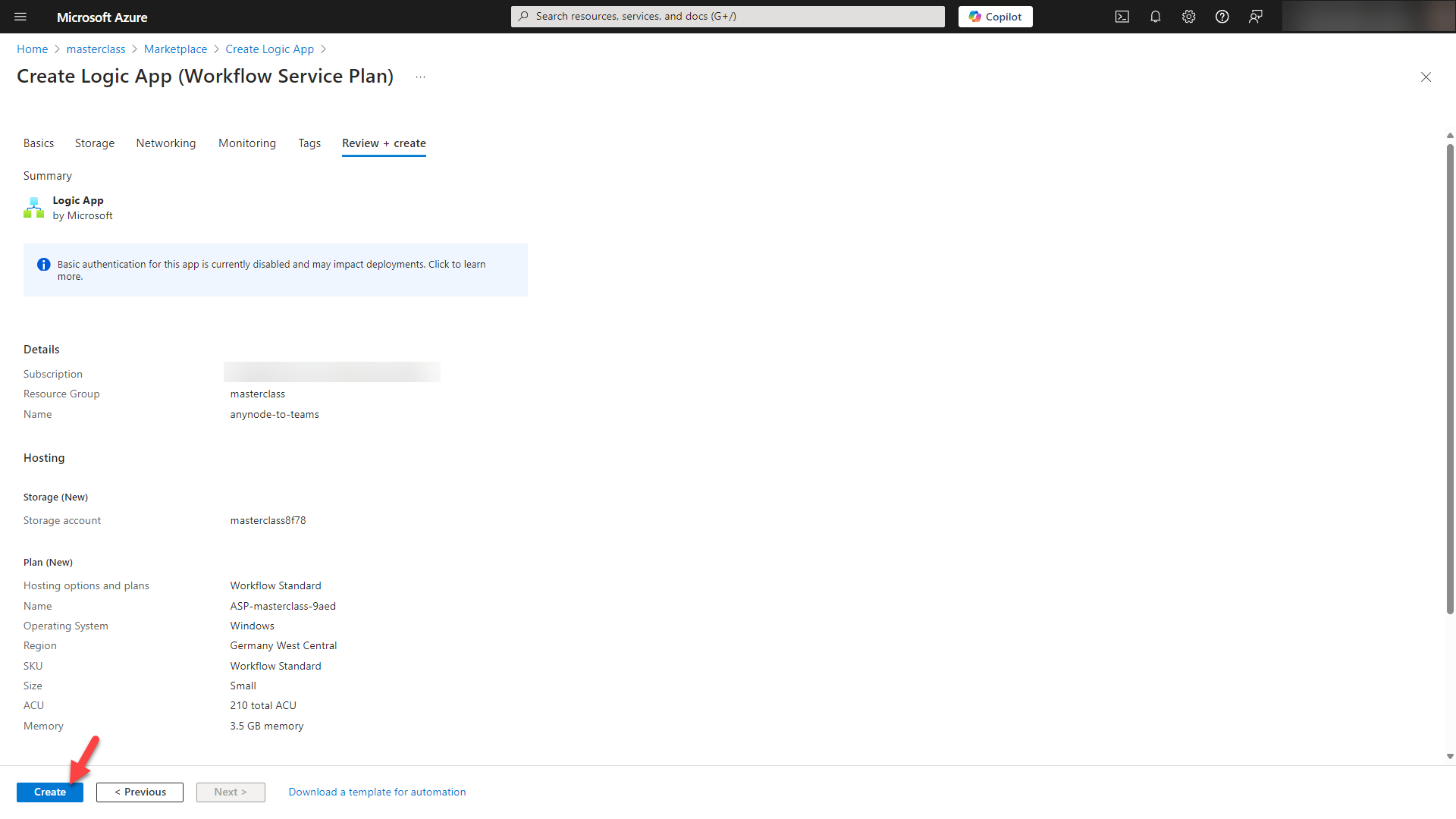This screenshot has width=1456, height=819.
Task: Open the Notifications bell
Action: pyautogui.click(x=1155, y=16)
